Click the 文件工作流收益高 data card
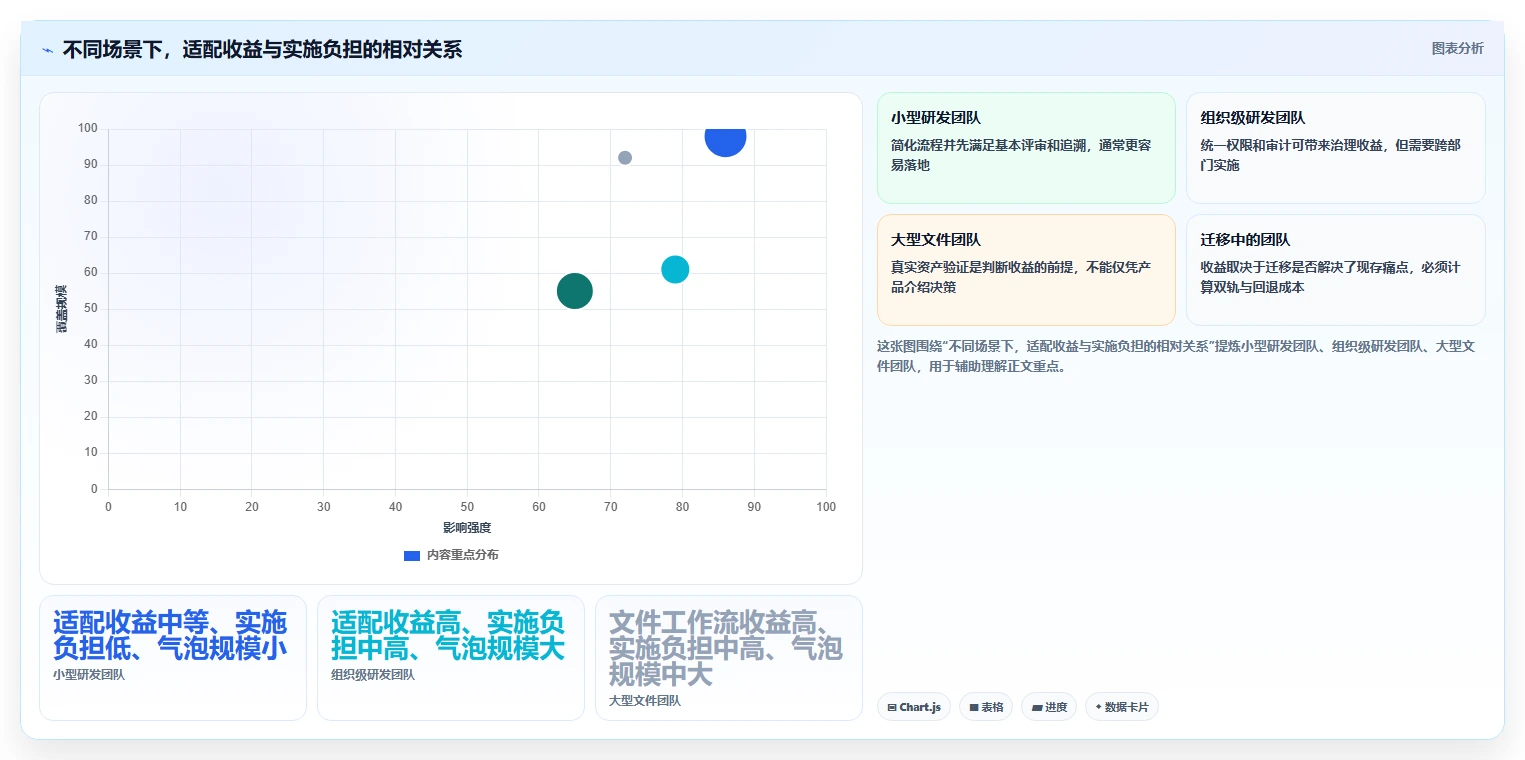1525x760 pixels. pos(728,657)
